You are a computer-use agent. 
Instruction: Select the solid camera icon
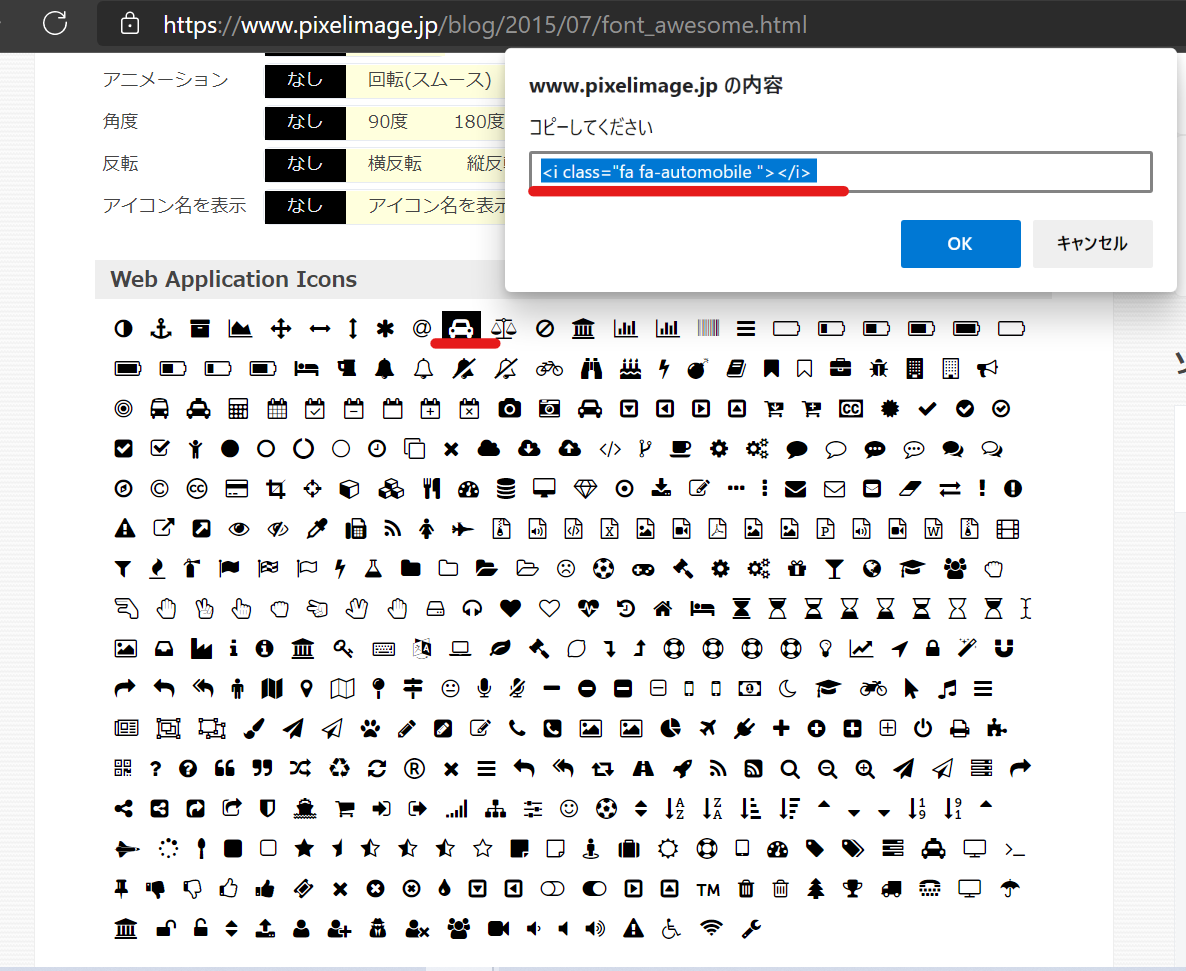point(510,409)
